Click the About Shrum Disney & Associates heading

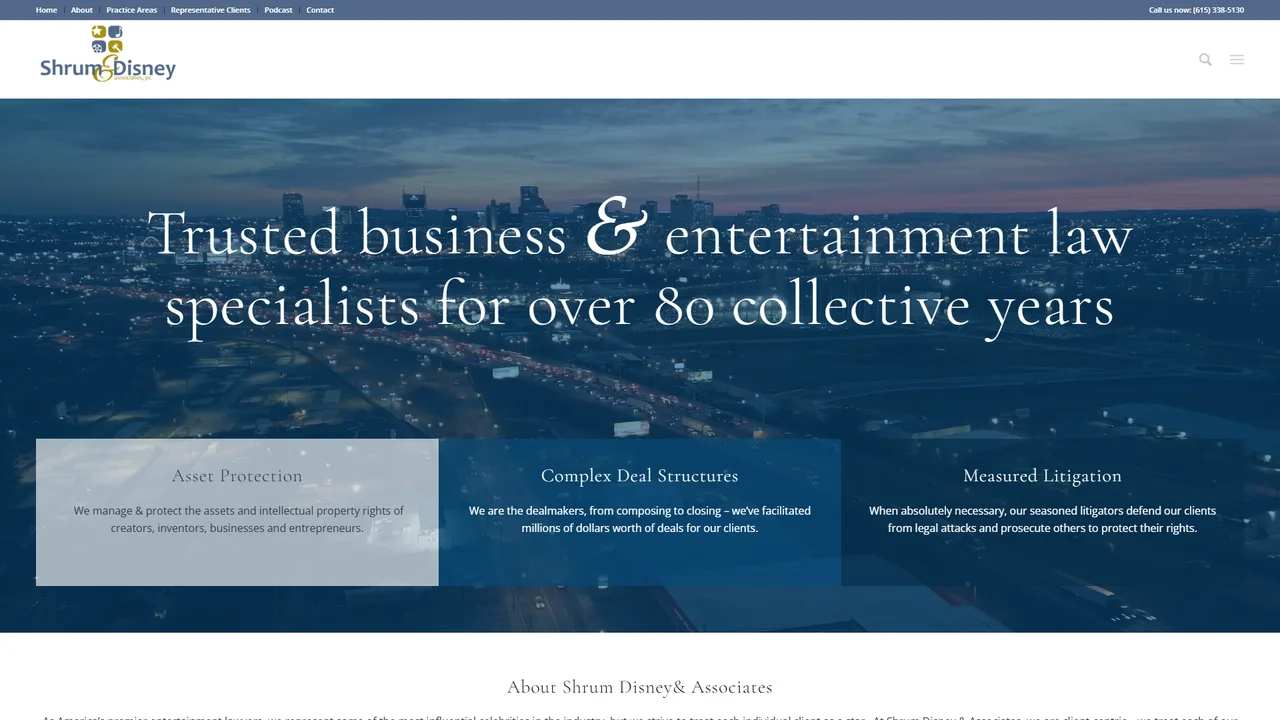[x=640, y=687]
